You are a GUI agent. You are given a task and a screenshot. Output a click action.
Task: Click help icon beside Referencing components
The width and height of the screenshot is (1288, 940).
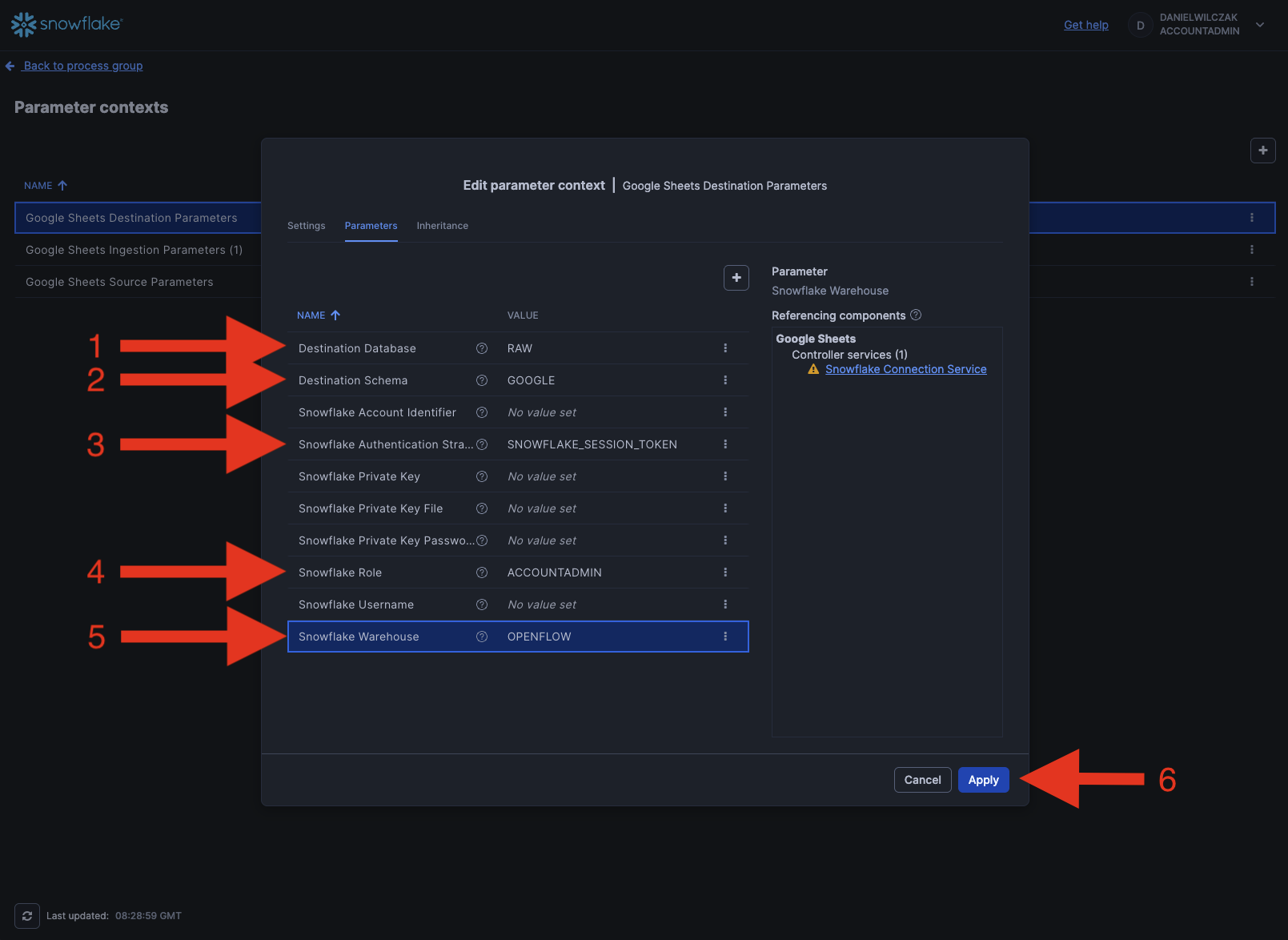coord(916,315)
